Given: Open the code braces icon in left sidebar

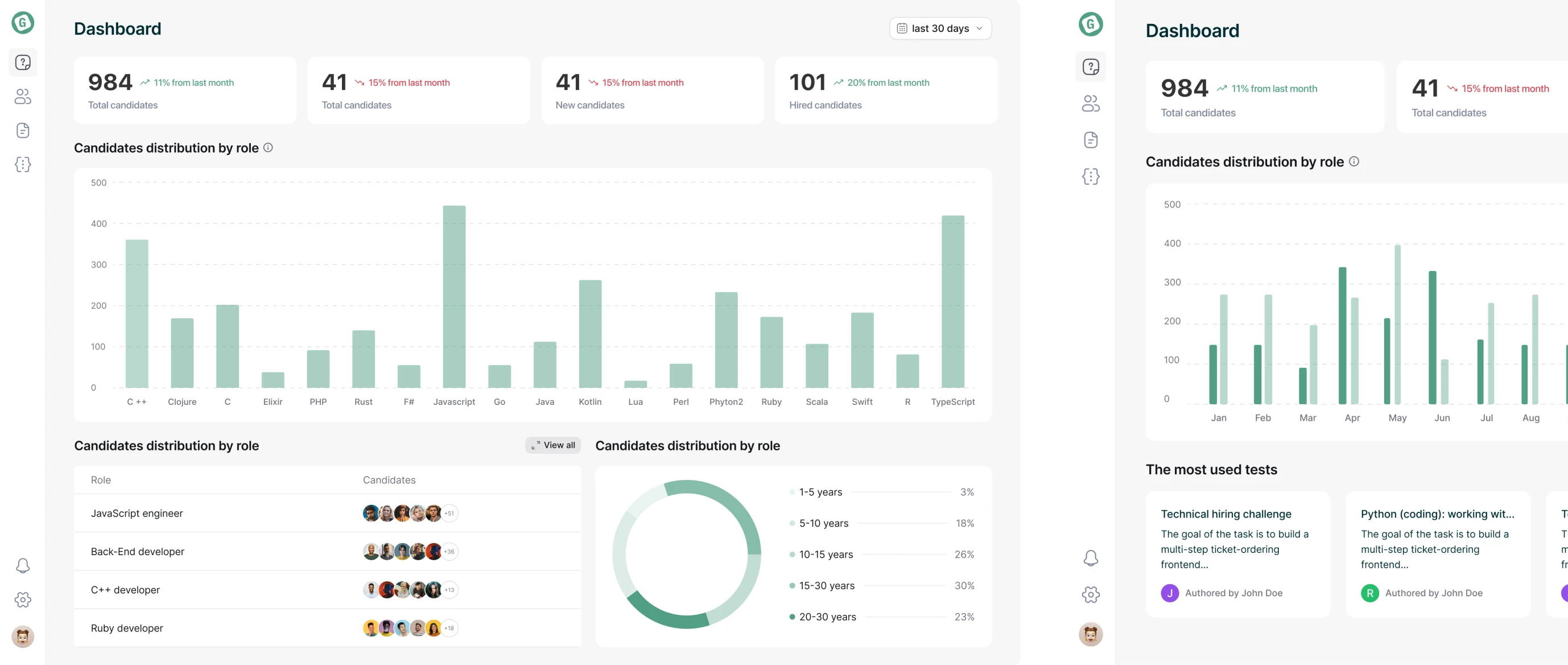Looking at the screenshot, I should click(x=23, y=165).
